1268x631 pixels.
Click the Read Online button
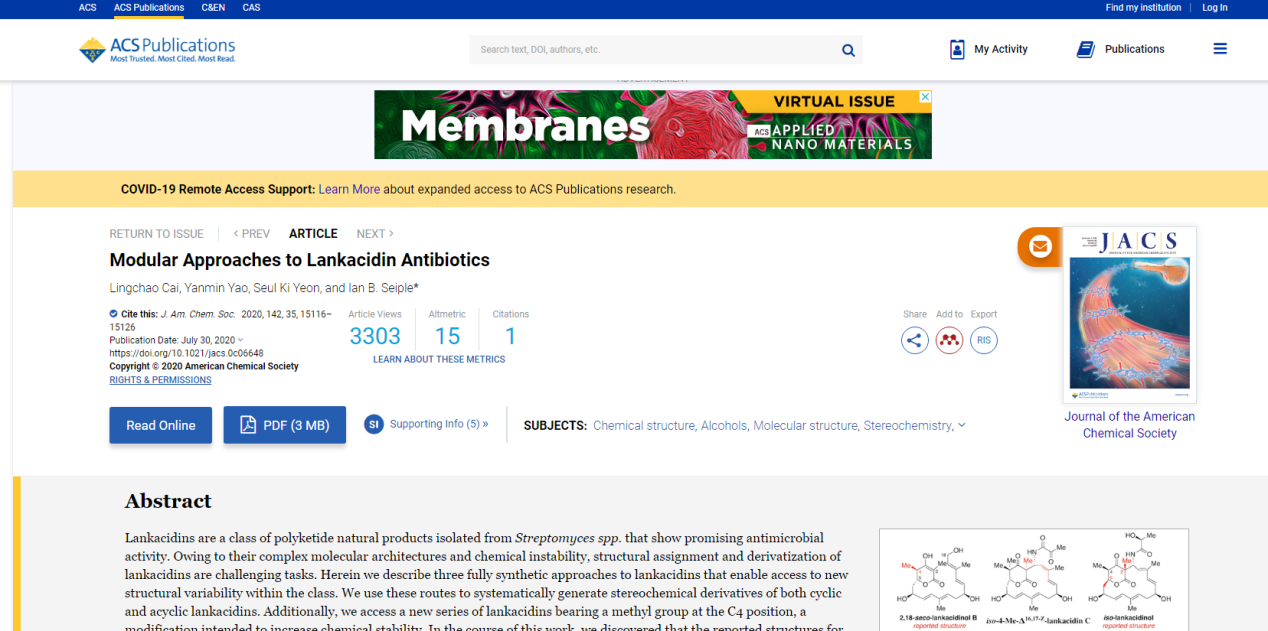coord(160,425)
